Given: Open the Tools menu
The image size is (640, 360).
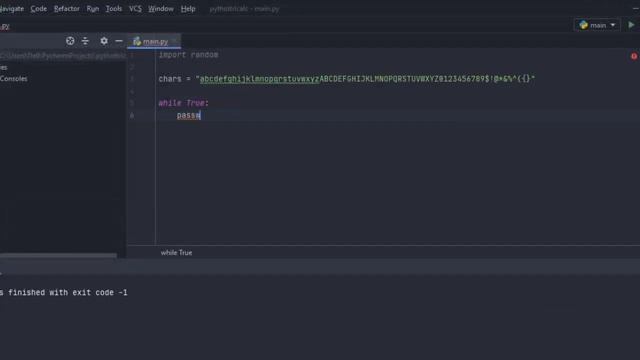Looking at the screenshot, I should [113, 9].
